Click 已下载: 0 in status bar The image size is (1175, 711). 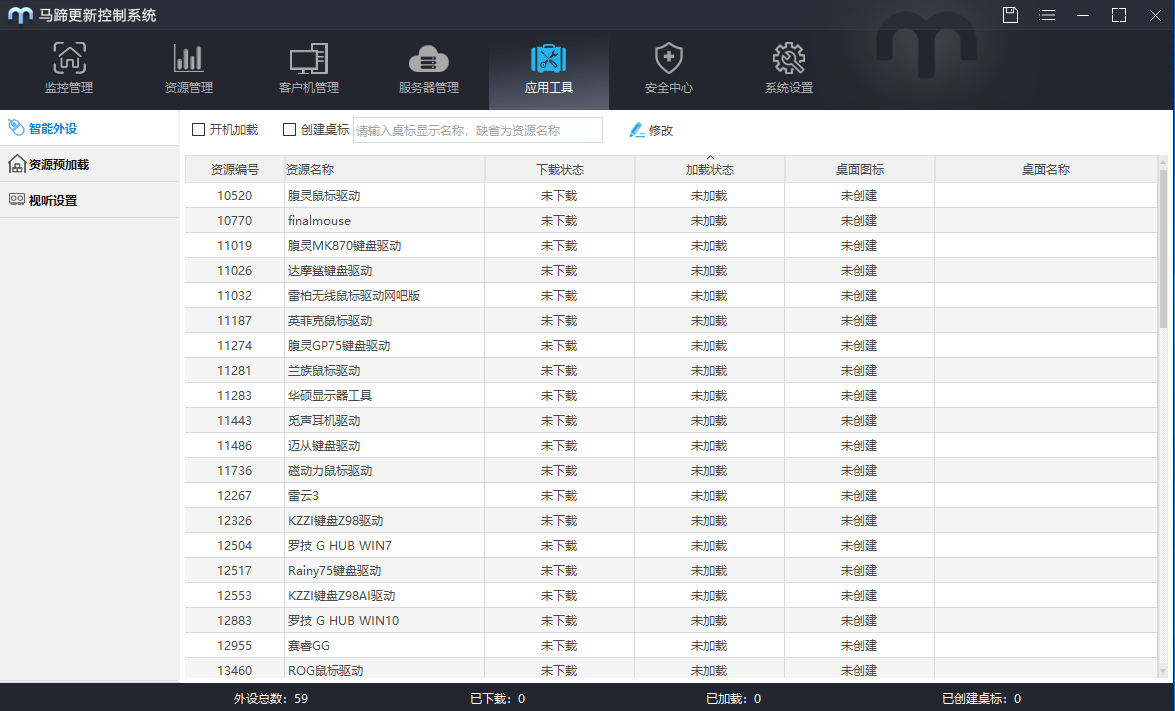[498, 698]
